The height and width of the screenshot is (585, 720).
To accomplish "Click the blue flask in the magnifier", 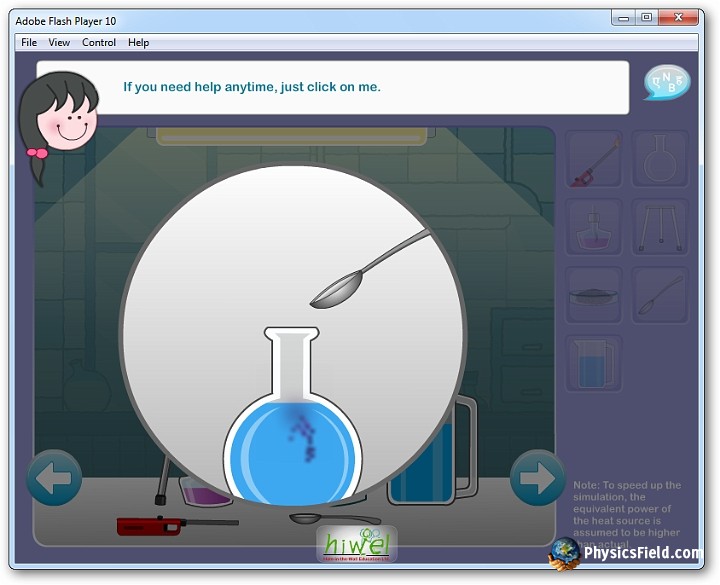I will pos(293,445).
